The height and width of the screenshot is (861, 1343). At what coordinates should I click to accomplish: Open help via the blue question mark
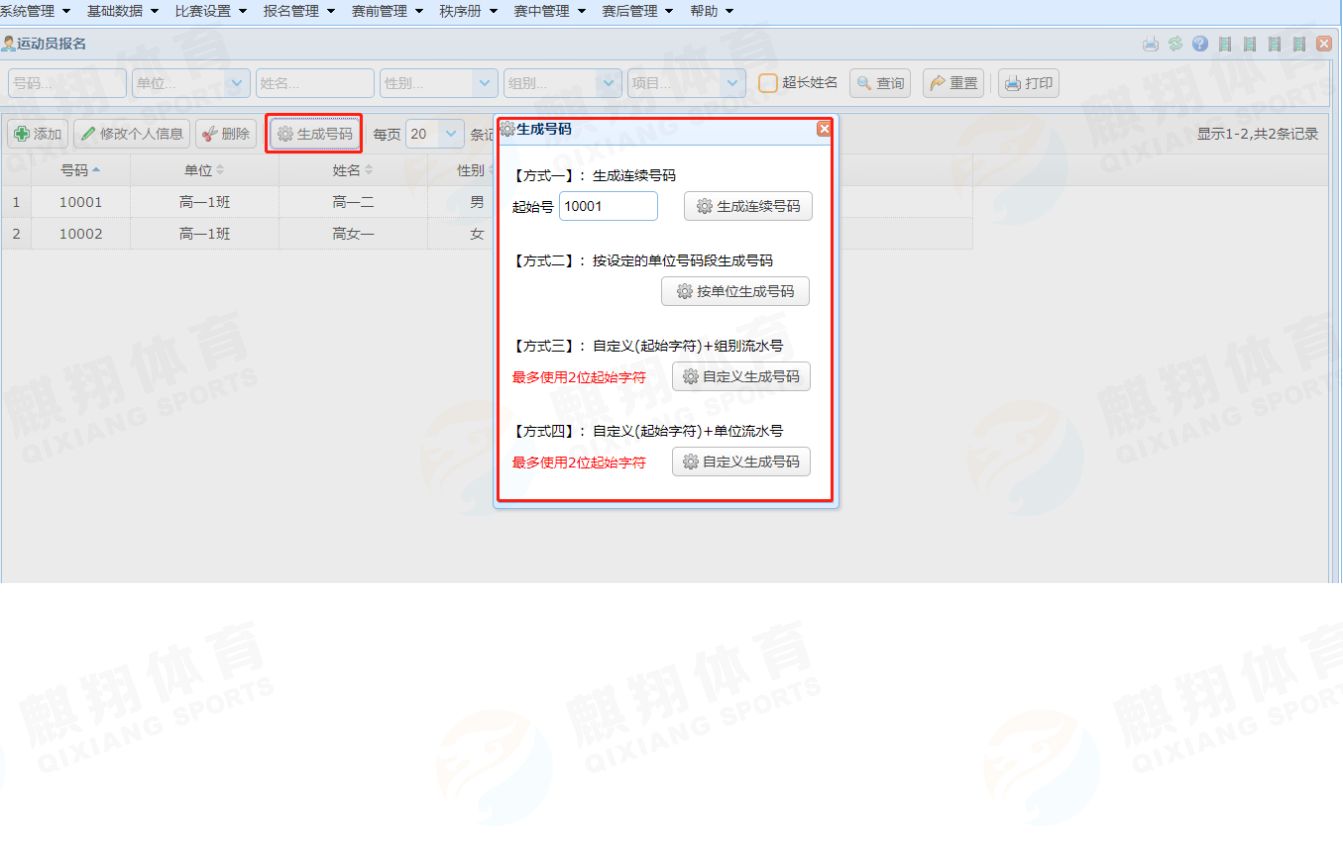1200,44
